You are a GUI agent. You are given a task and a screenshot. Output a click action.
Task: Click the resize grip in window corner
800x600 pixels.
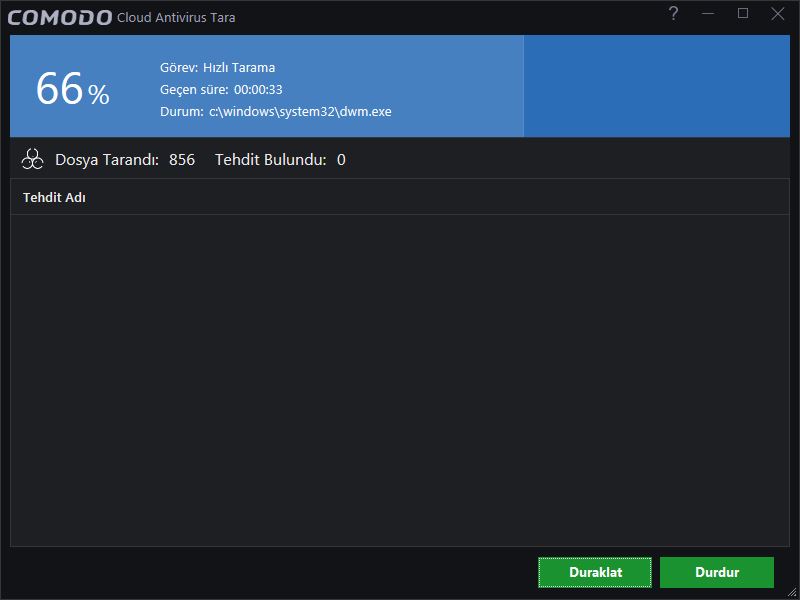[x=792, y=592]
